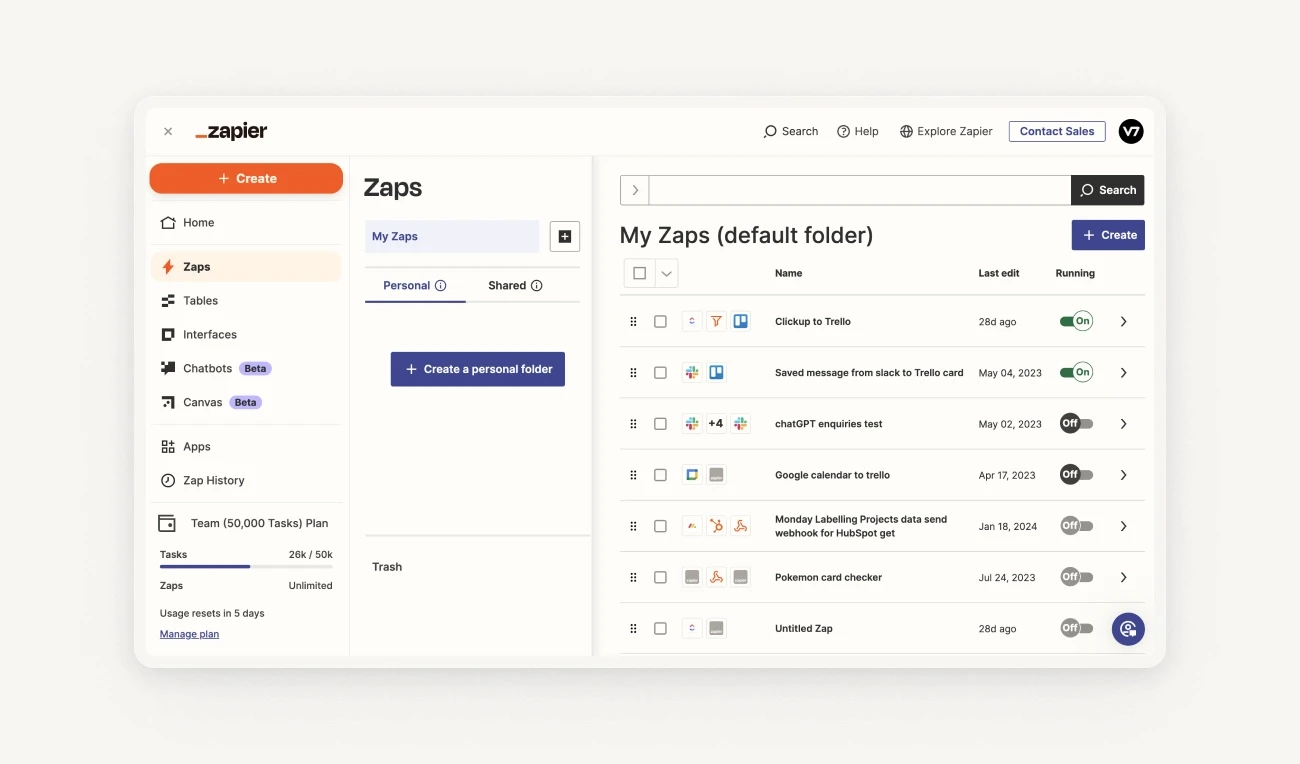Click the add folder plus icon
Viewport: 1300px width, 764px height.
point(565,237)
